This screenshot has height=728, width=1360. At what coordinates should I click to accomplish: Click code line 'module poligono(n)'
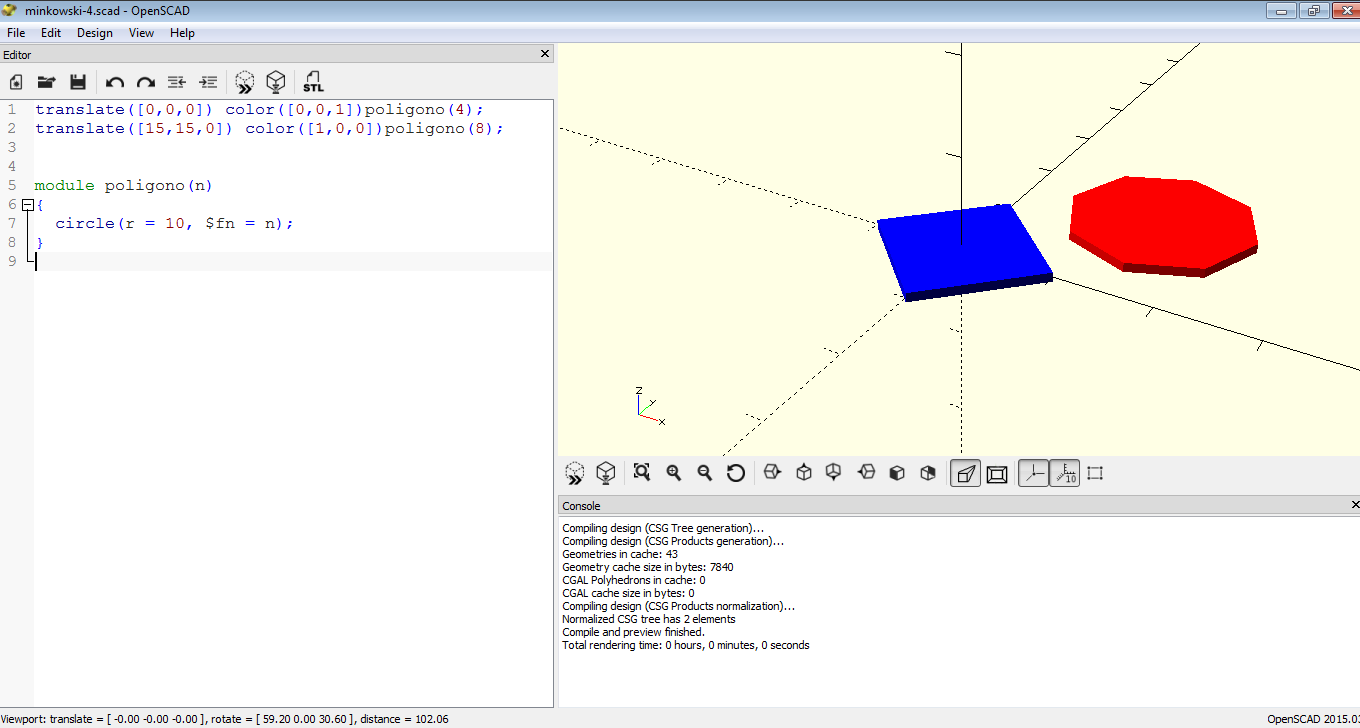point(124,185)
